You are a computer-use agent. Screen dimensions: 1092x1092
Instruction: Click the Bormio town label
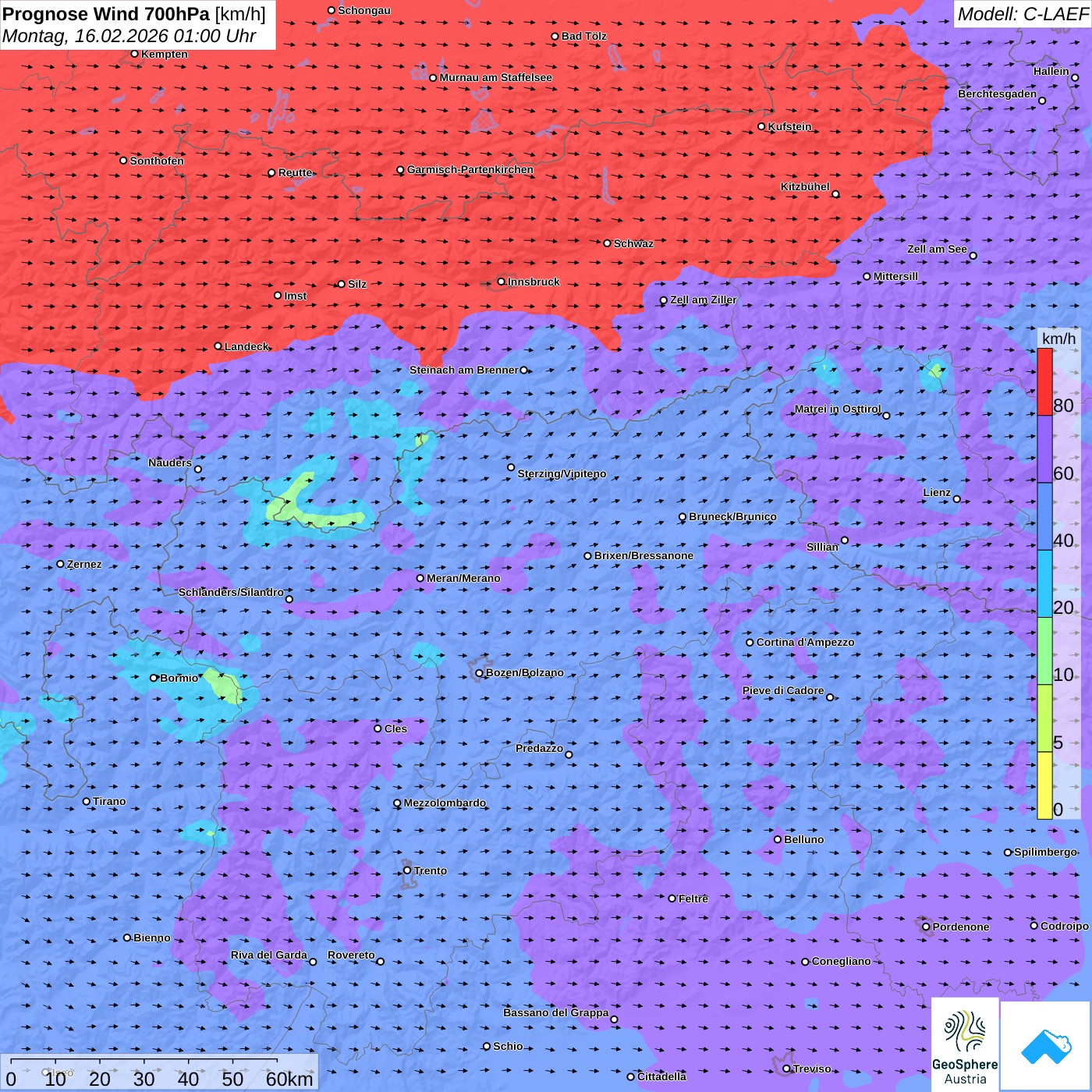pyautogui.click(x=179, y=678)
